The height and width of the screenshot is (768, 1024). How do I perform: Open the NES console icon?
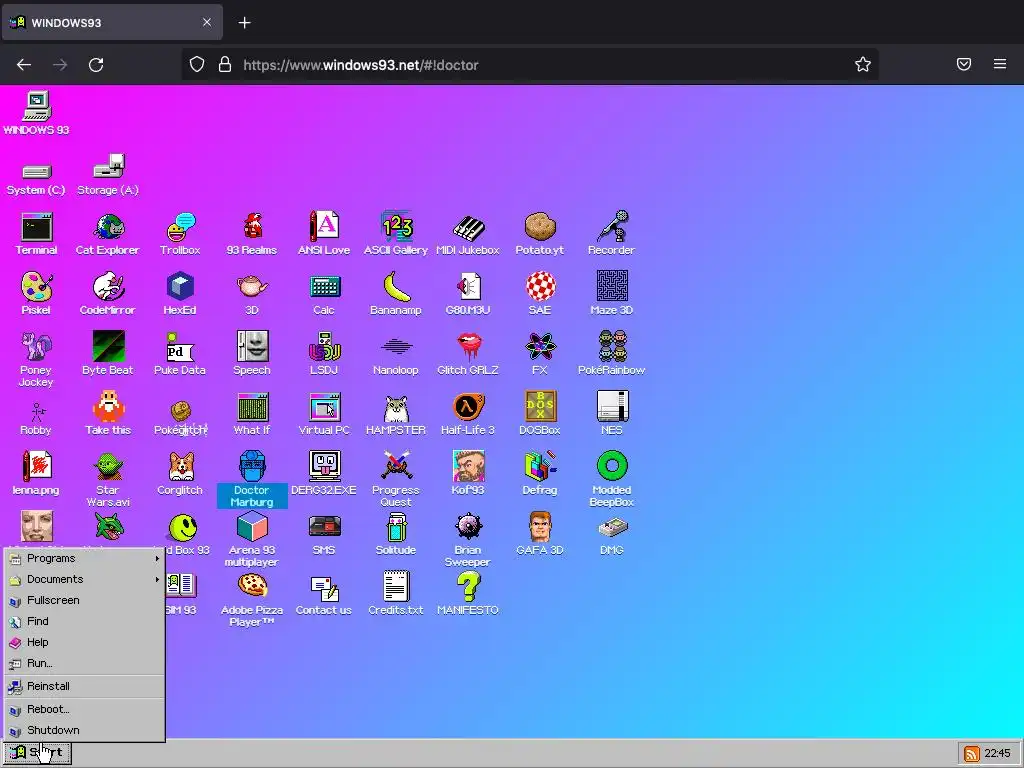[x=611, y=414]
